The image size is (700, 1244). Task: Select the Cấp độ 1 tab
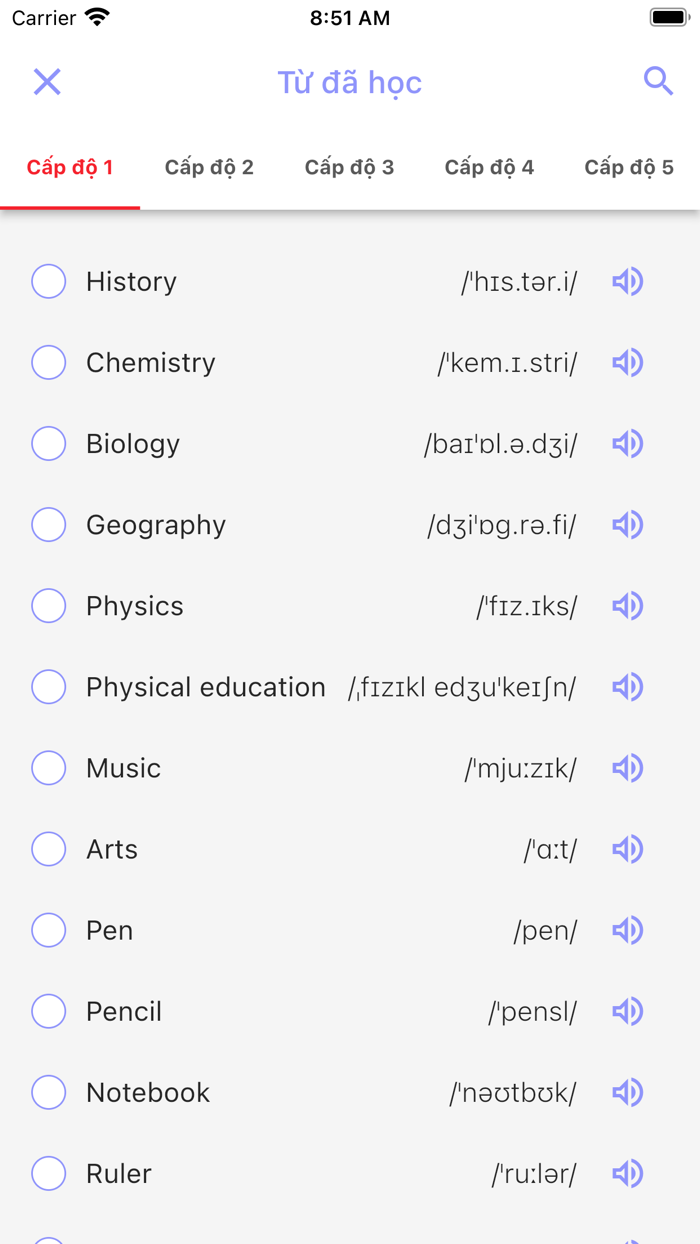point(70,167)
